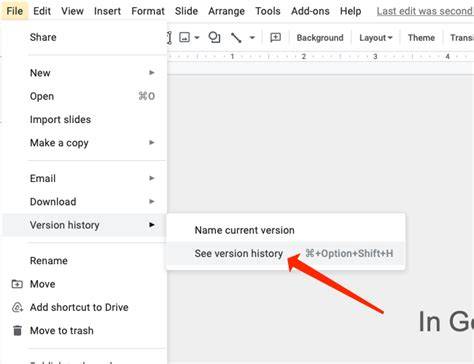Choose Name current version

point(286,230)
